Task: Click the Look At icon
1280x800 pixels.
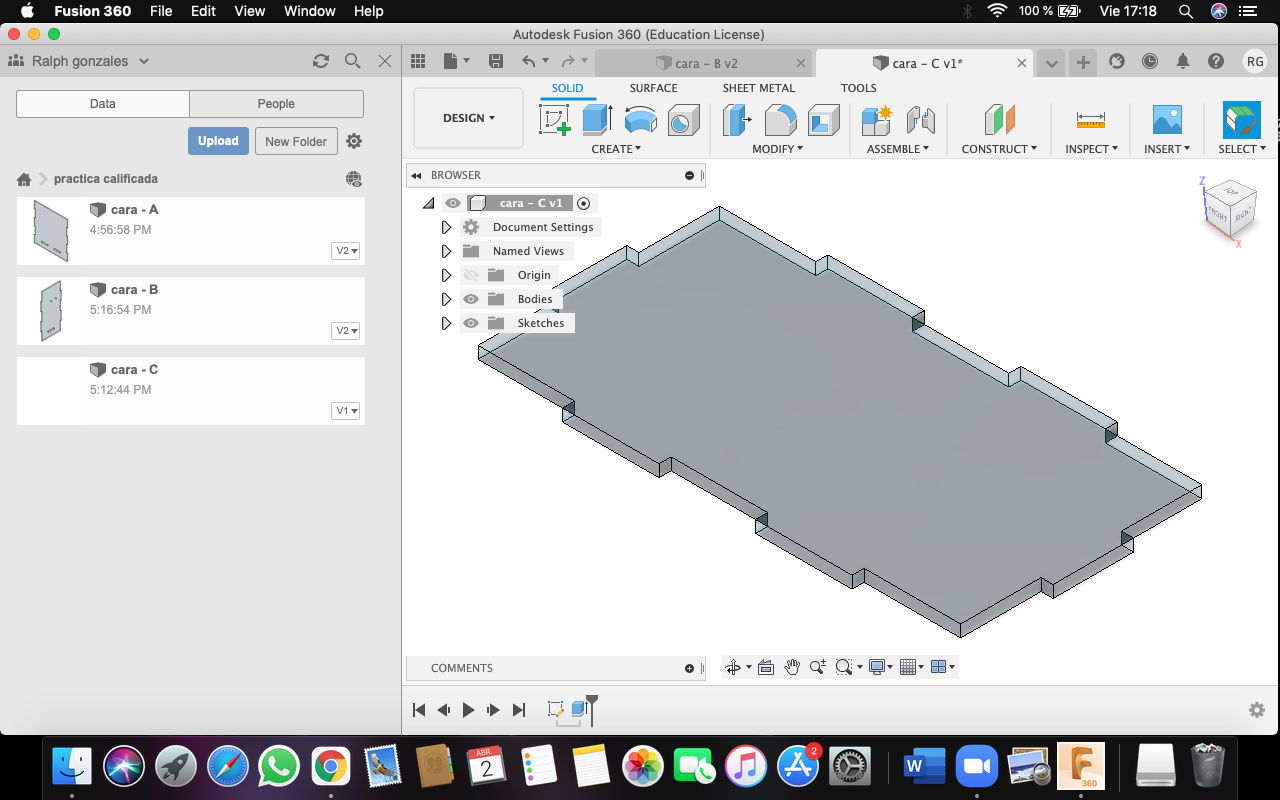Action: (x=766, y=667)
